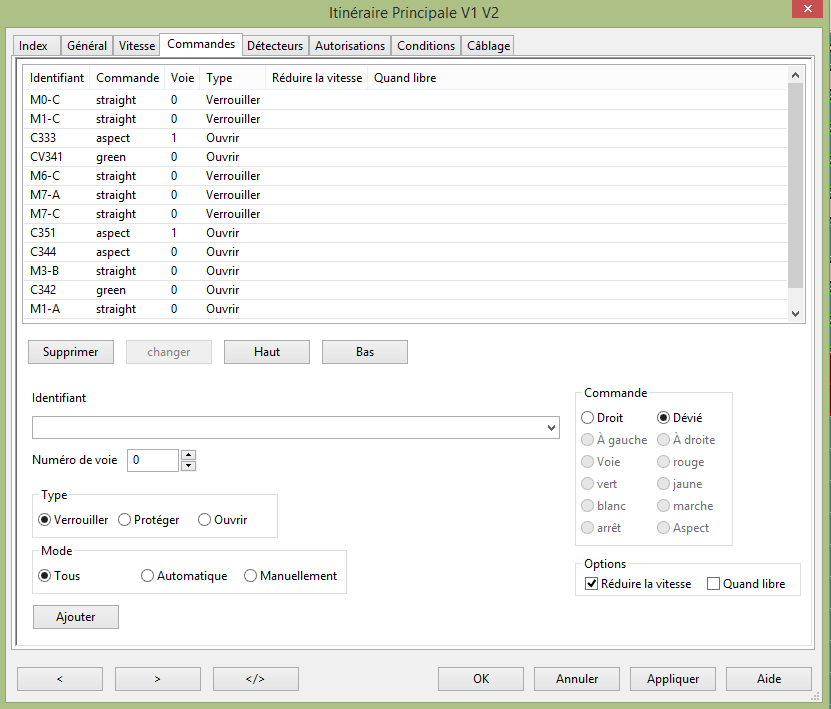Select the C333 aspect row

(x=112, y=138)
